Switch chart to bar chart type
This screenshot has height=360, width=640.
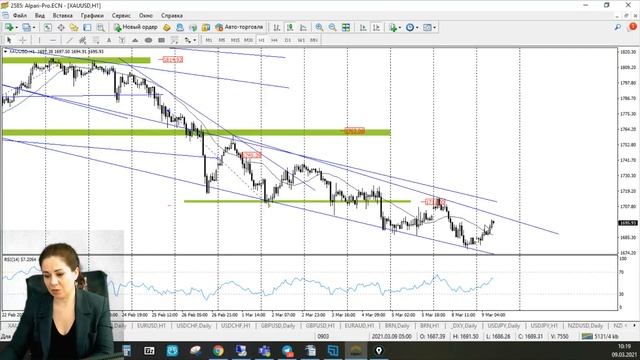pyautogui.click(x=276, y=27)
